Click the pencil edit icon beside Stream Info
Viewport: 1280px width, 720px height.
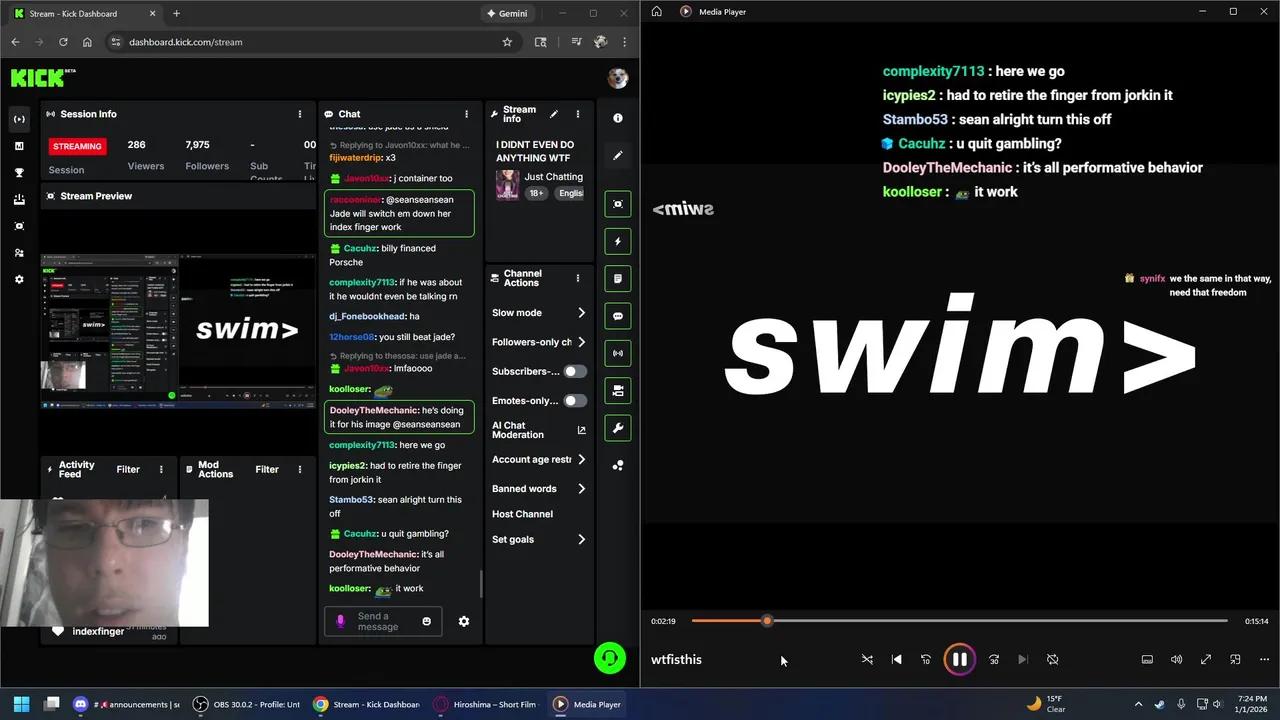(554, 114)
